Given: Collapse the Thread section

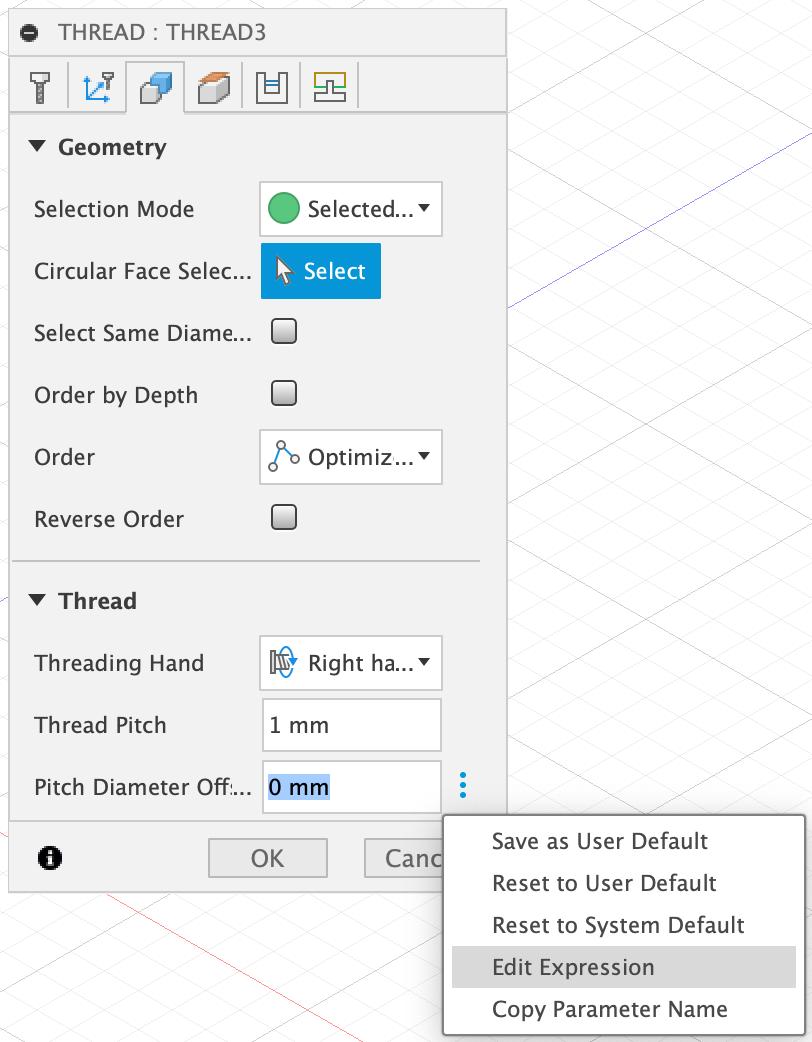Looking at the screenshot, I should click(37, 600).
